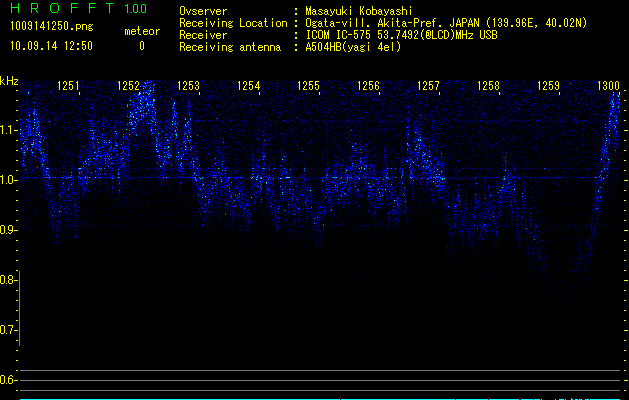Viewport: 629px width, 400px height.
Task: Click the 0.9 kHz axis label
Action: tap(9, 230)
